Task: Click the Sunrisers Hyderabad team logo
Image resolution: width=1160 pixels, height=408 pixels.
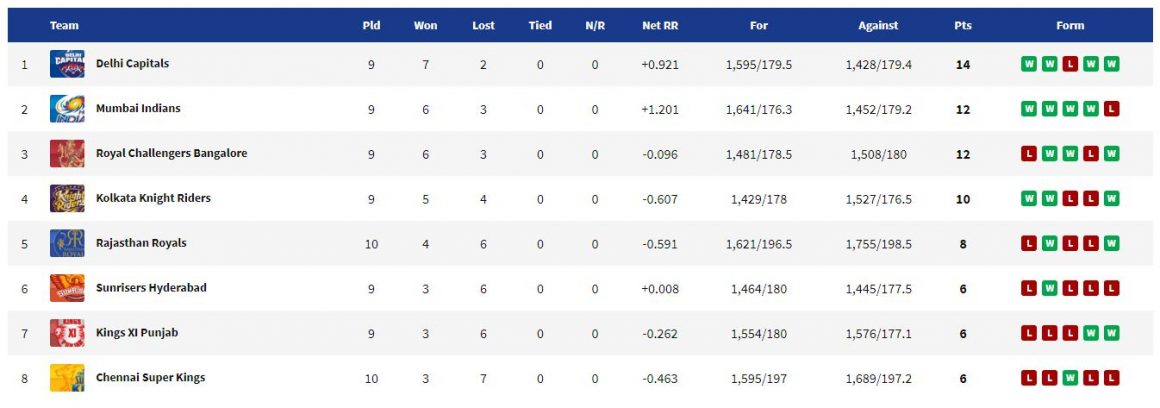Action: [67, 288]
